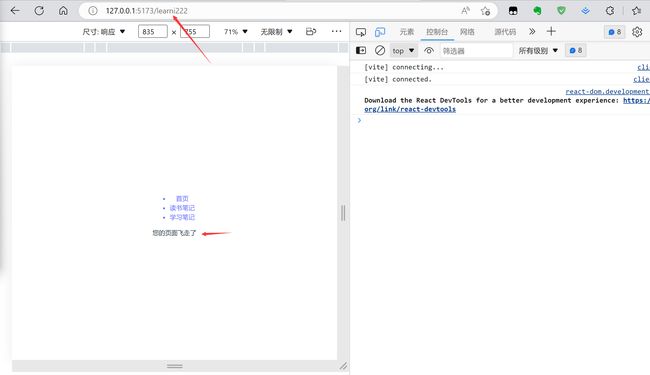650x375 pixels.
Task: Click the height field showing 755
Action: click(195, 31)
